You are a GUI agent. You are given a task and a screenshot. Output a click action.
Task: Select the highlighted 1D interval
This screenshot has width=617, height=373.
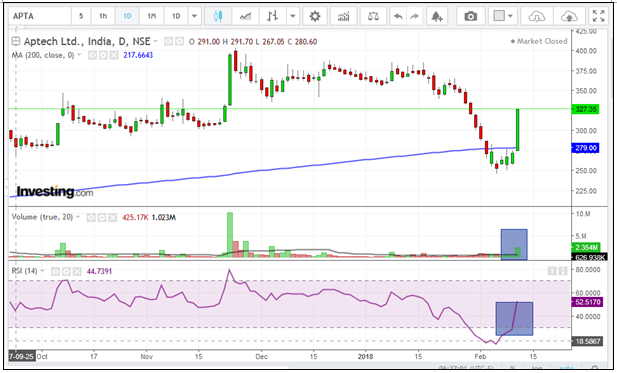click(x=127, y=16)
